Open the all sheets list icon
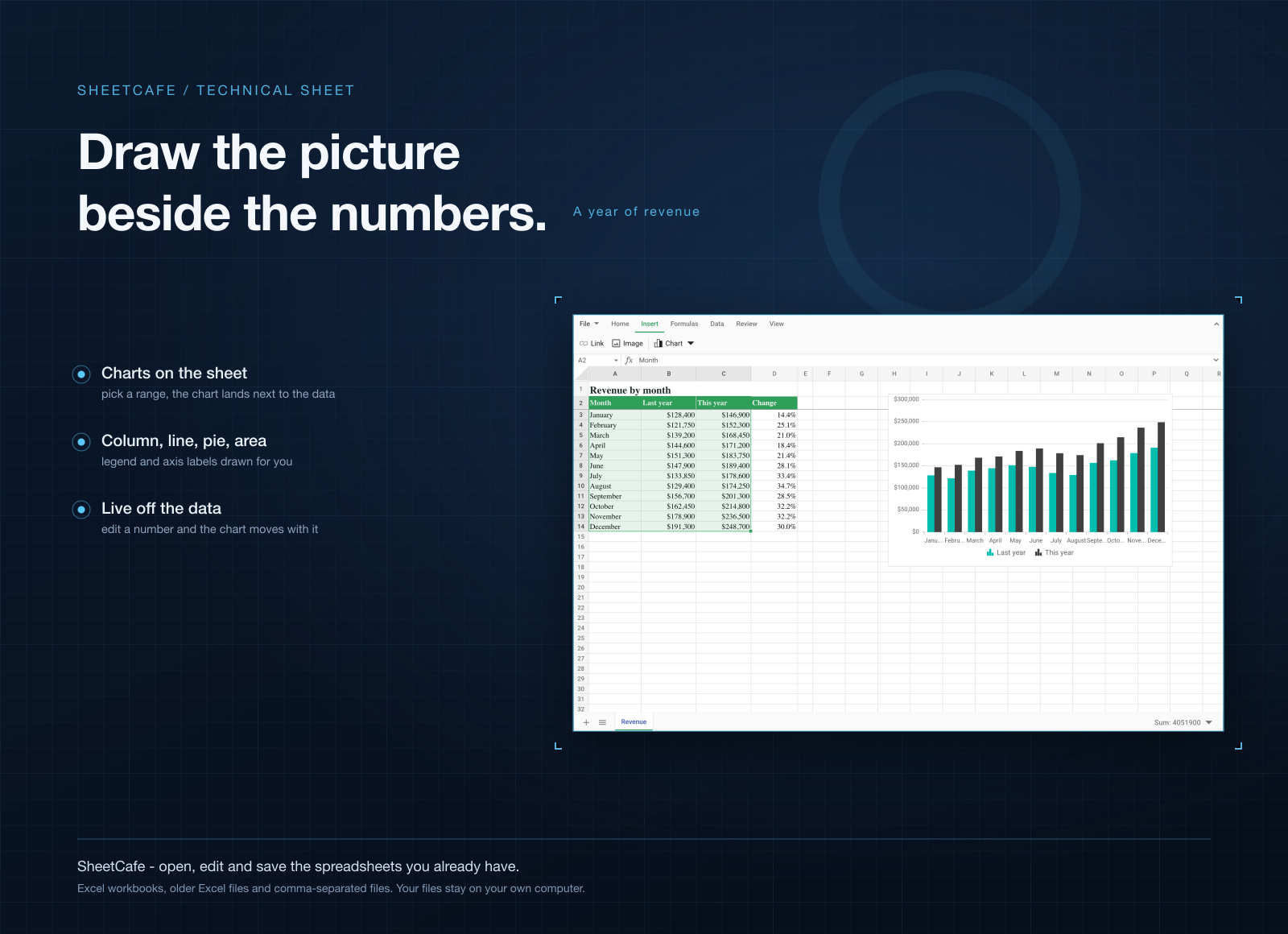The width and height of the screenshot is (1288, 934). point(602,722)
